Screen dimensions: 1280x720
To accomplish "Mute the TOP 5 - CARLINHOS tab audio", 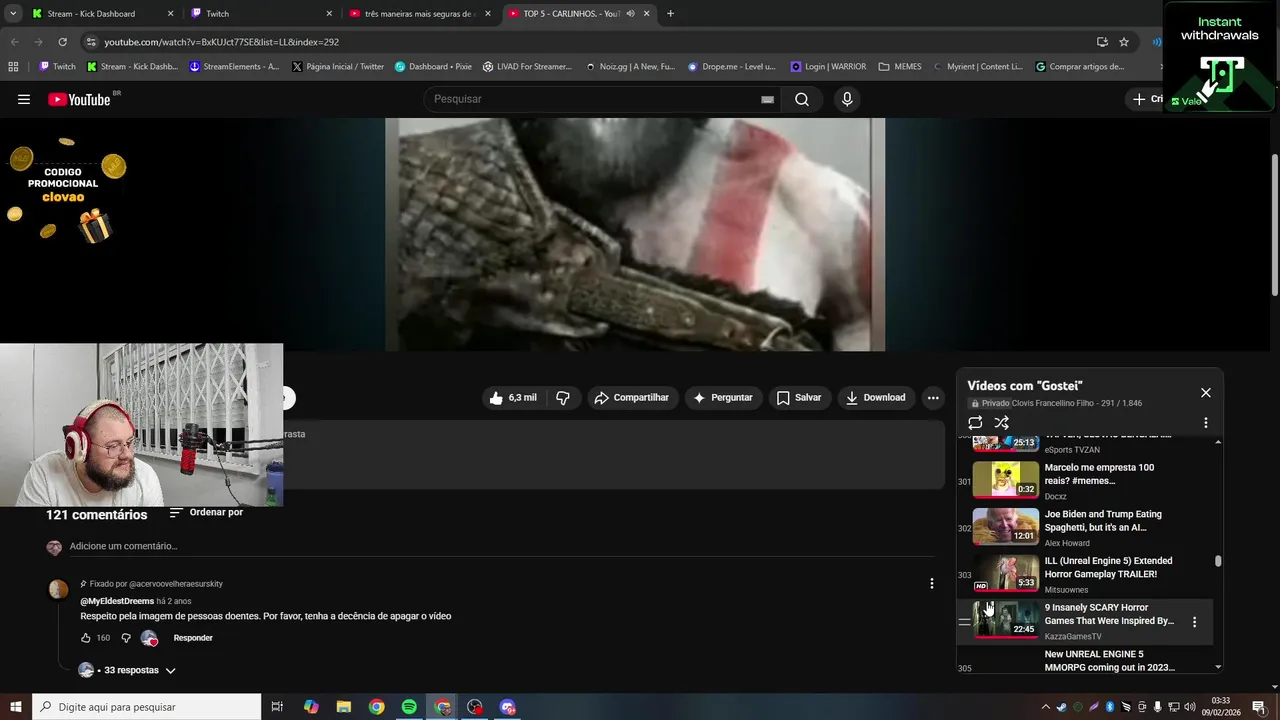I will [x=631, y=14].
